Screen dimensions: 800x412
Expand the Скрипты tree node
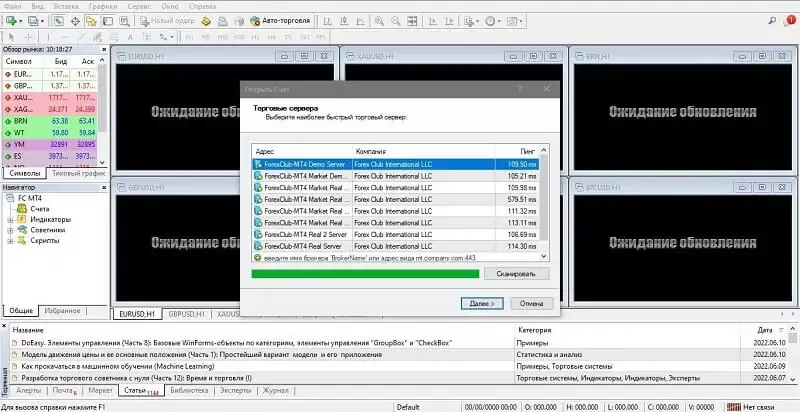pos(10,241)
